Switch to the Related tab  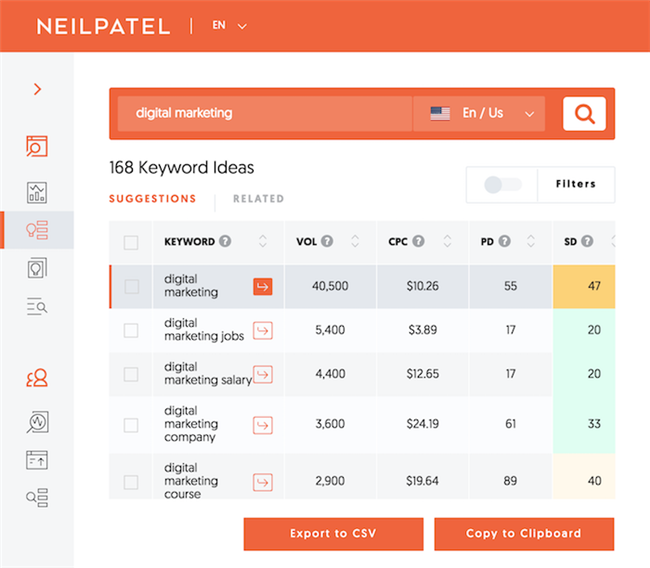coord(258,199)
